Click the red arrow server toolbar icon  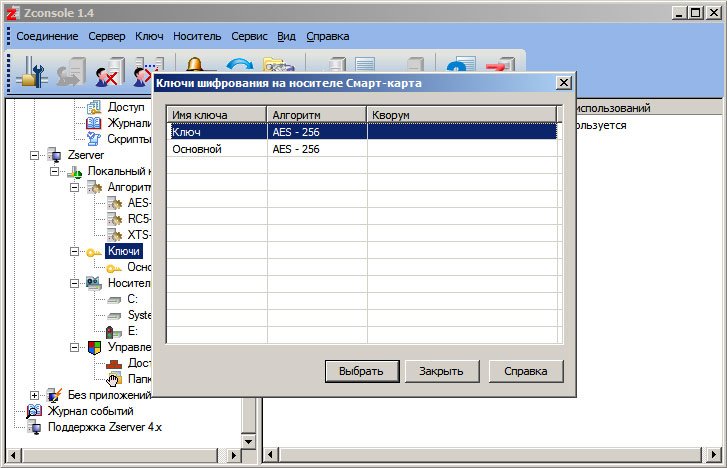[x=501, y=64]
